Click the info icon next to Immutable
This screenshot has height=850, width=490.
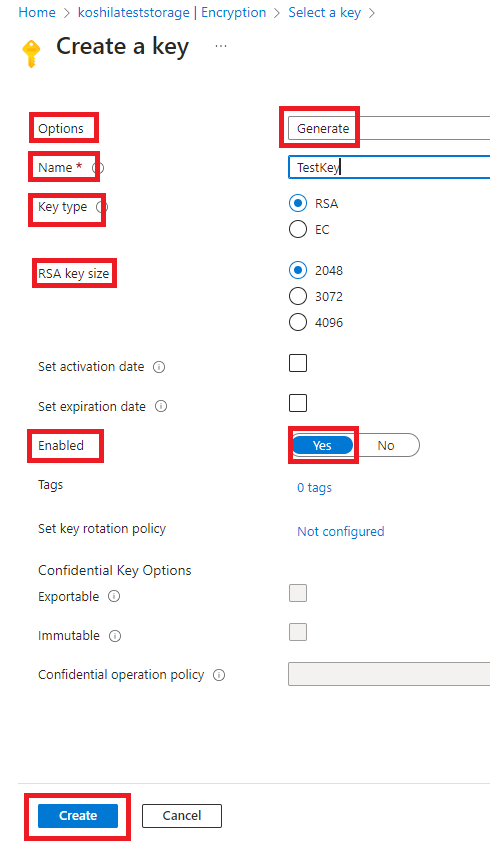point(115,636)
